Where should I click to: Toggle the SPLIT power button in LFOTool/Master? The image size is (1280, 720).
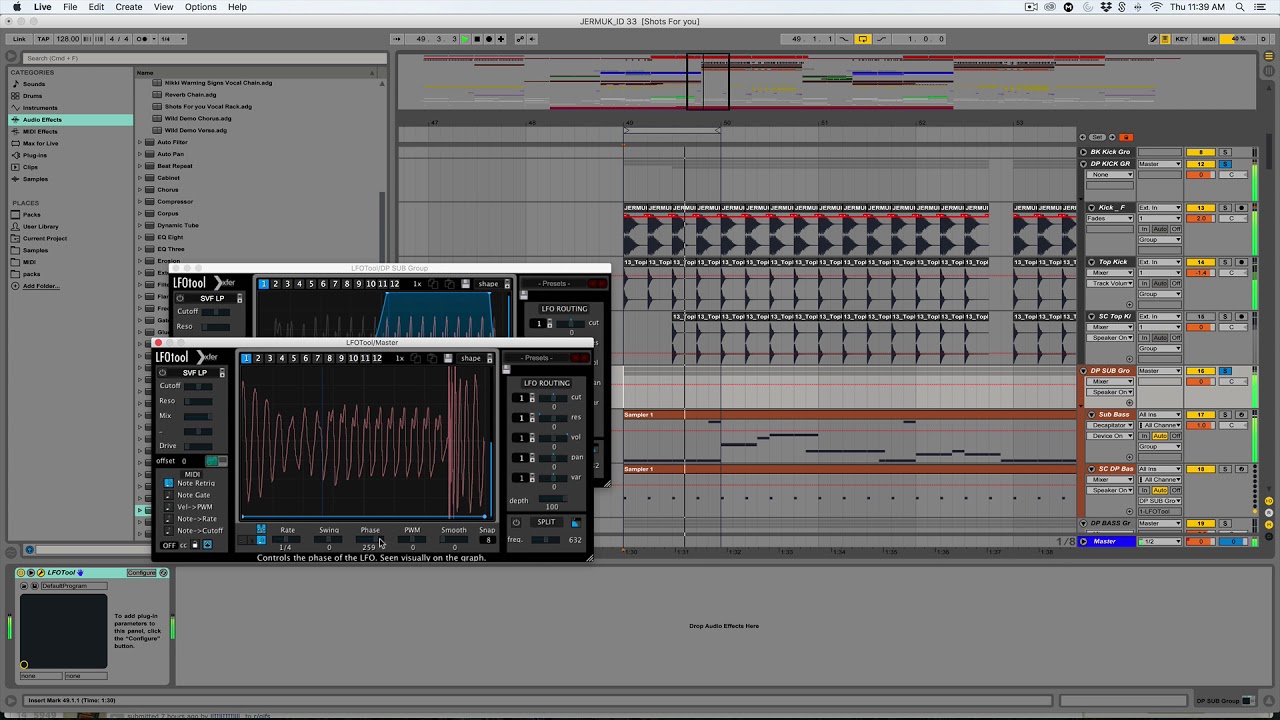click(x=516, y=522)
